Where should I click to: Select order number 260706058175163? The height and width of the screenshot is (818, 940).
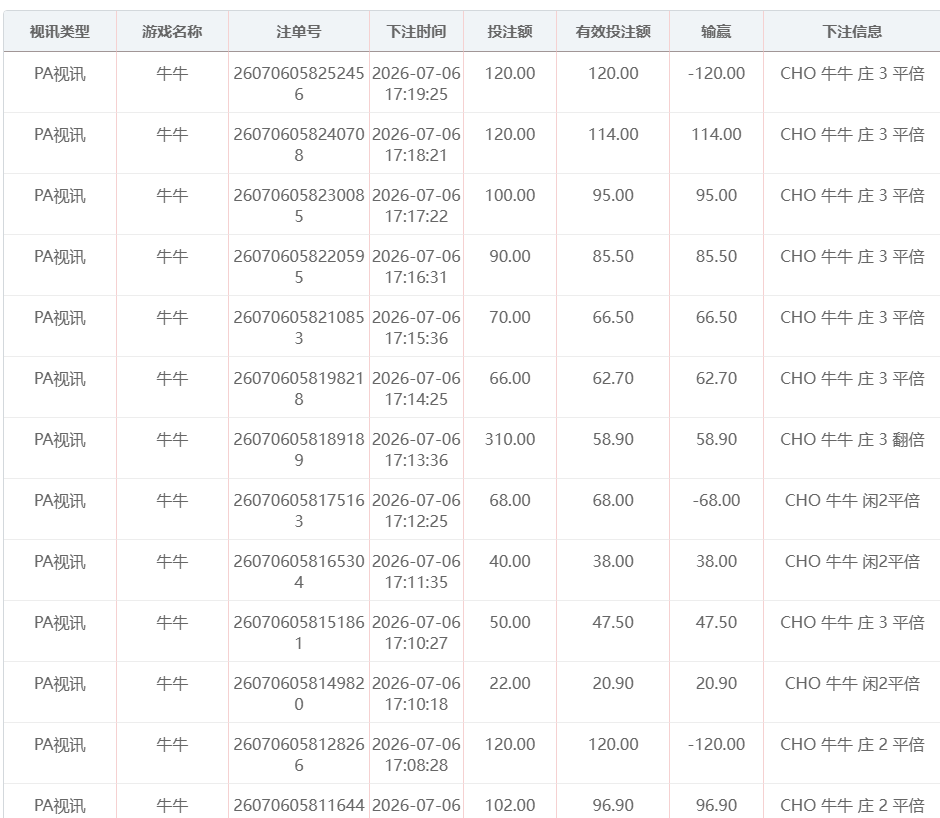coord(299,510)
